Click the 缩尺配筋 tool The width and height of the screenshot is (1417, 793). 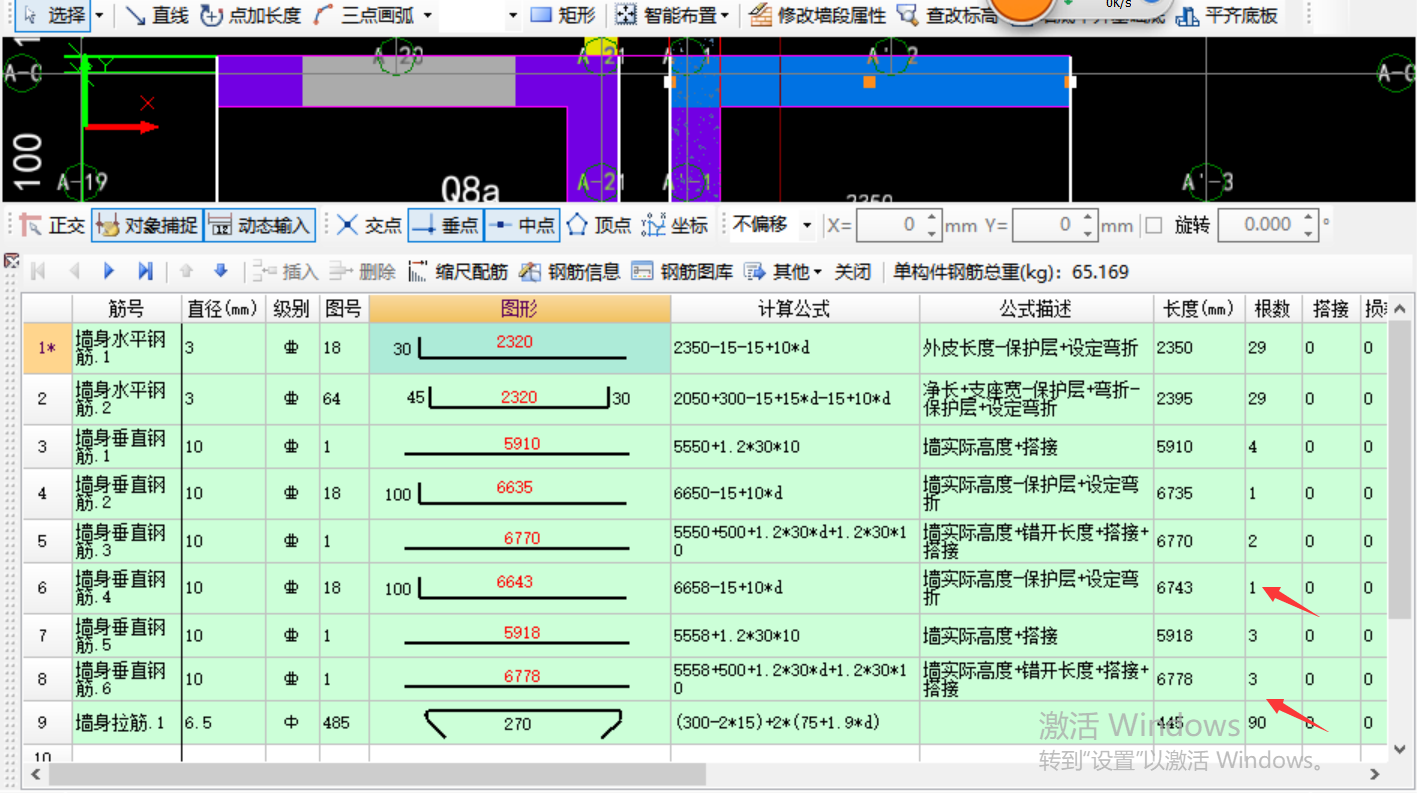[x=459, y=271]
